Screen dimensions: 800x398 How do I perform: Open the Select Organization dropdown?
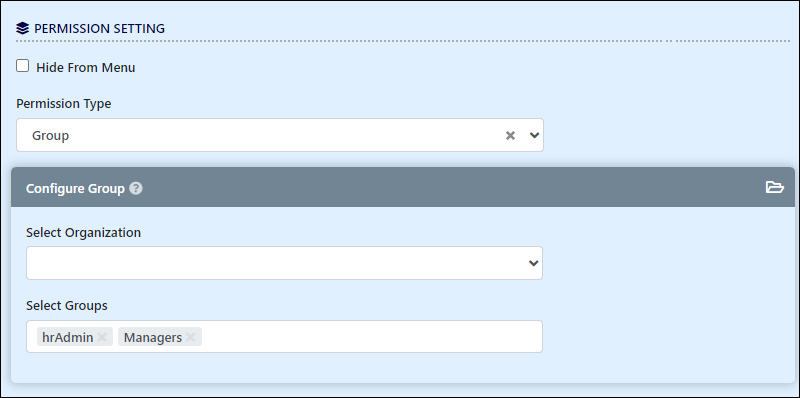284,263
